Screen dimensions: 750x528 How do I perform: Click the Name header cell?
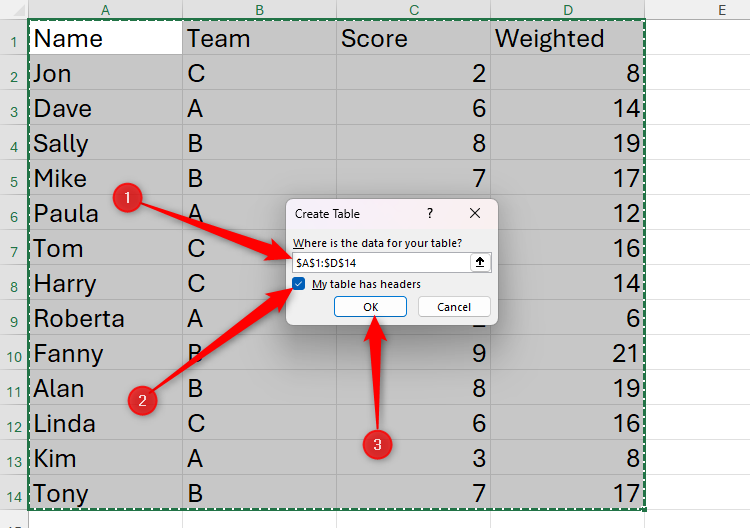(x=106, y=39)
